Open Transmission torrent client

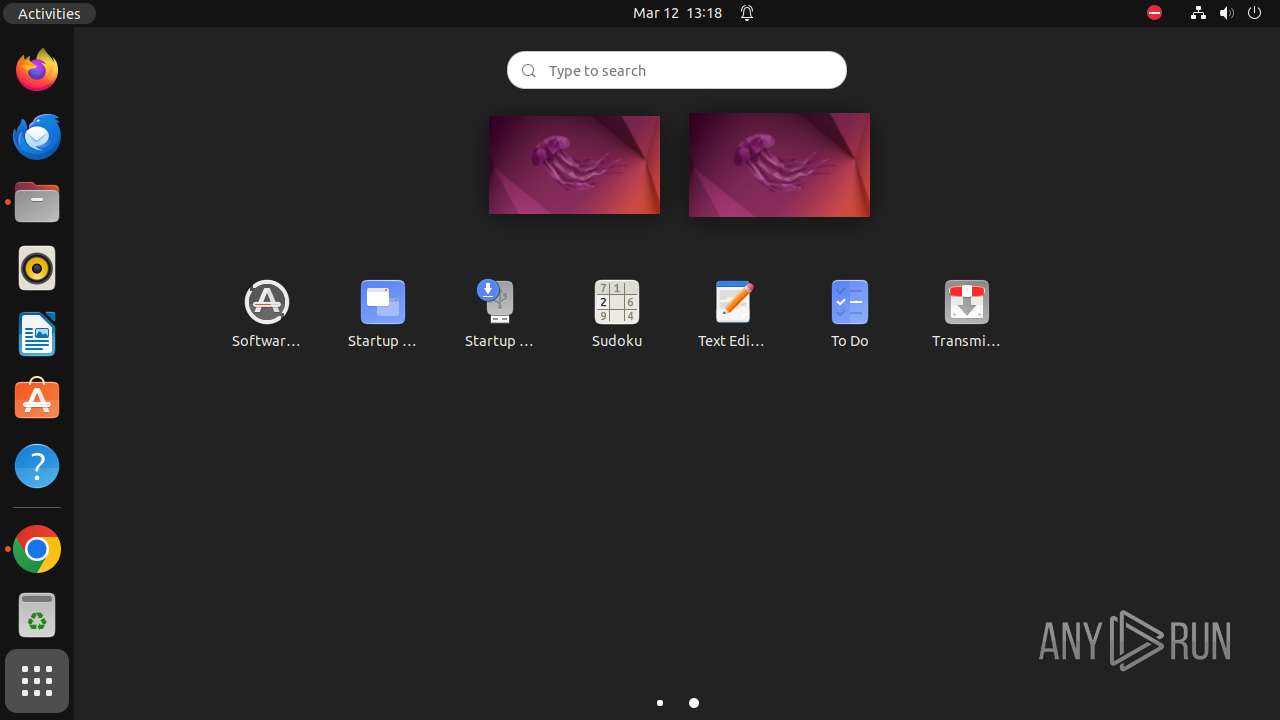pyautogui.click(x=966, y=314)
